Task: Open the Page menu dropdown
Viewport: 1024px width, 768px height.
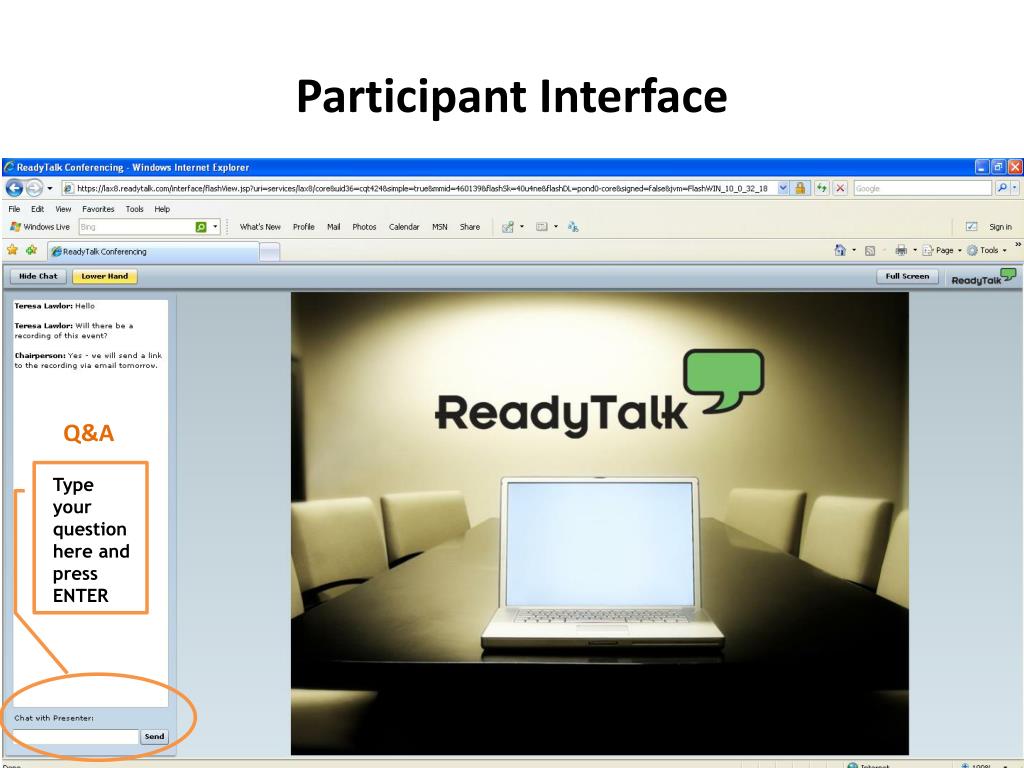Action: pyautogui.click(x=942, y=250)
